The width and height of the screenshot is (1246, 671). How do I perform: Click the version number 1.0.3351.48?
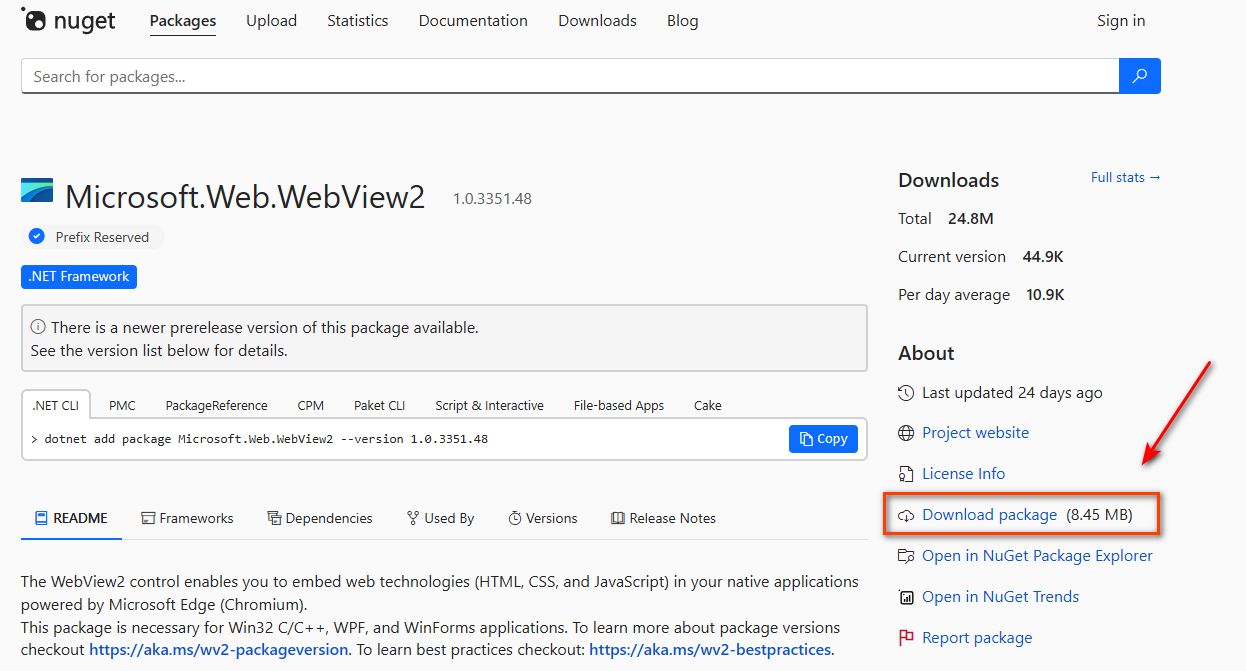(x=492, y=199)
